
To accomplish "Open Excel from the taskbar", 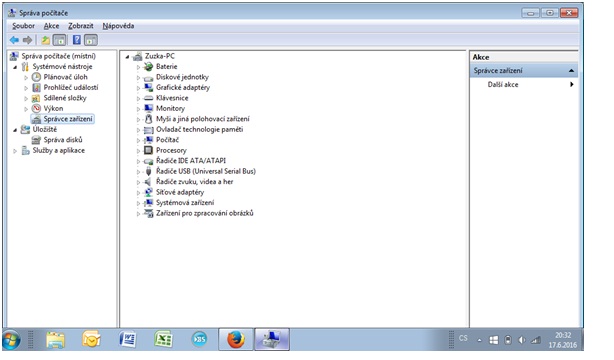I will tap(164, 339).
